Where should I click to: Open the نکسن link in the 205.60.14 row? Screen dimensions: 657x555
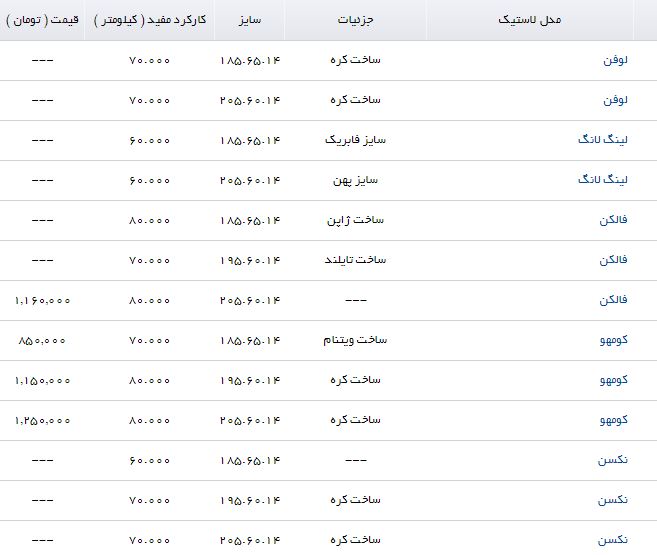613,540
